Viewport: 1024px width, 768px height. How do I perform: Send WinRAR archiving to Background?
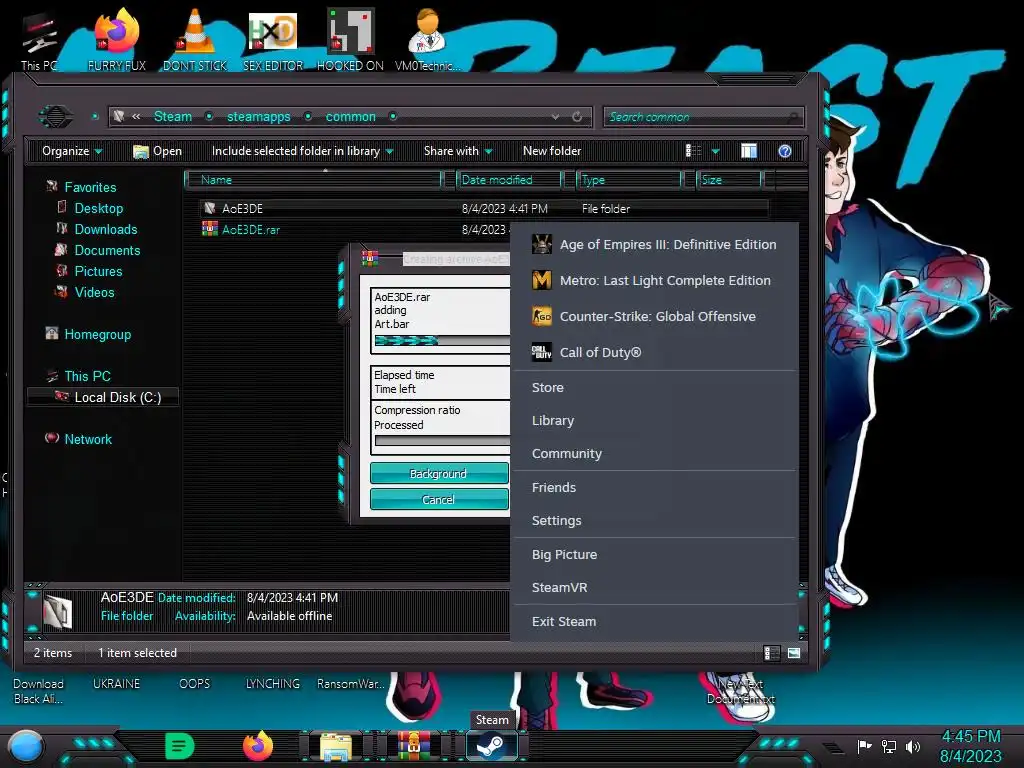pos(439,473)
